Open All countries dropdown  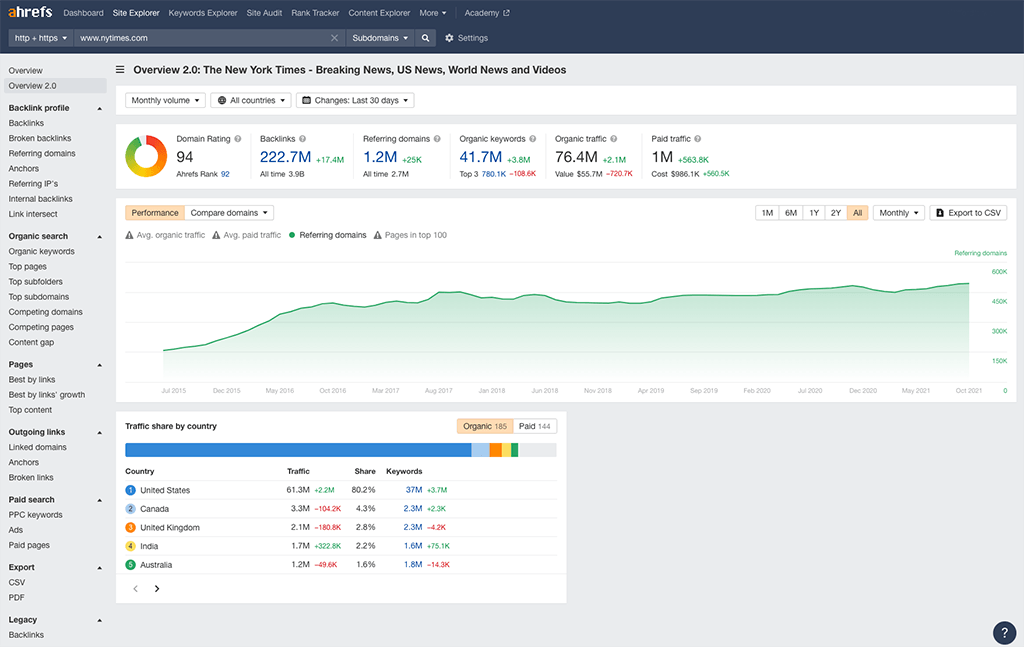[x=251, y=100]
